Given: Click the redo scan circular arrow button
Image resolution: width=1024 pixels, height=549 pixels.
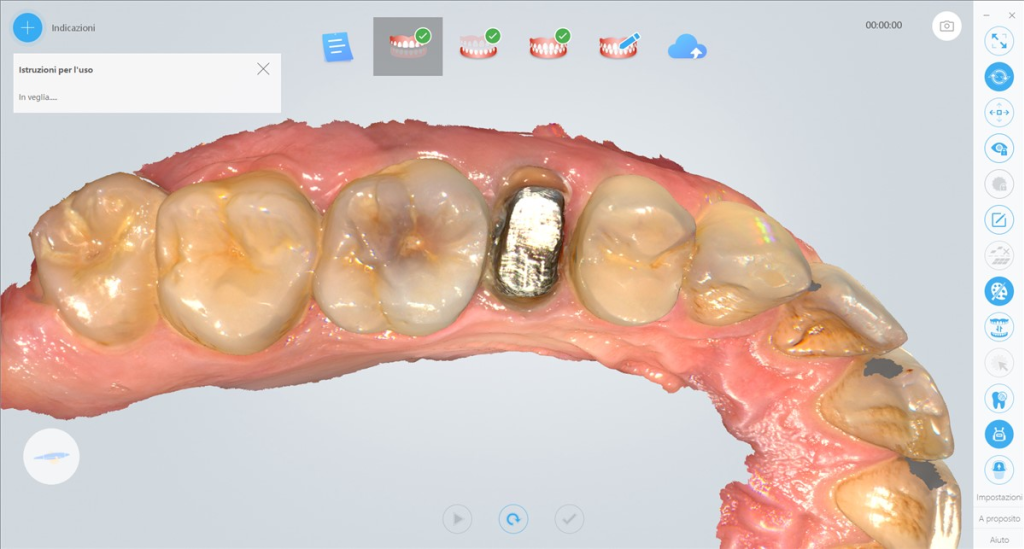Looking at the screenshot, I should pyautogui.click(x=513, y=519).
